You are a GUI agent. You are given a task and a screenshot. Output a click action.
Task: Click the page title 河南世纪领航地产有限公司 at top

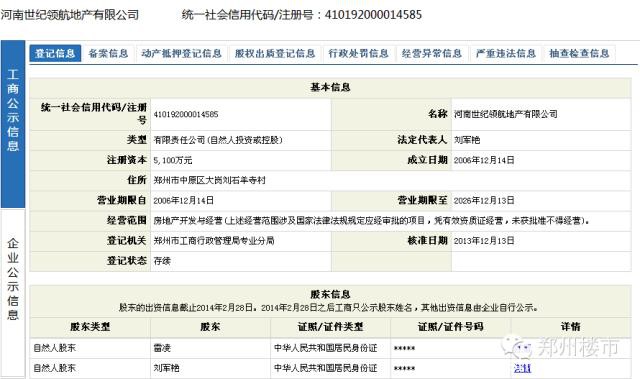pos(70,15)
